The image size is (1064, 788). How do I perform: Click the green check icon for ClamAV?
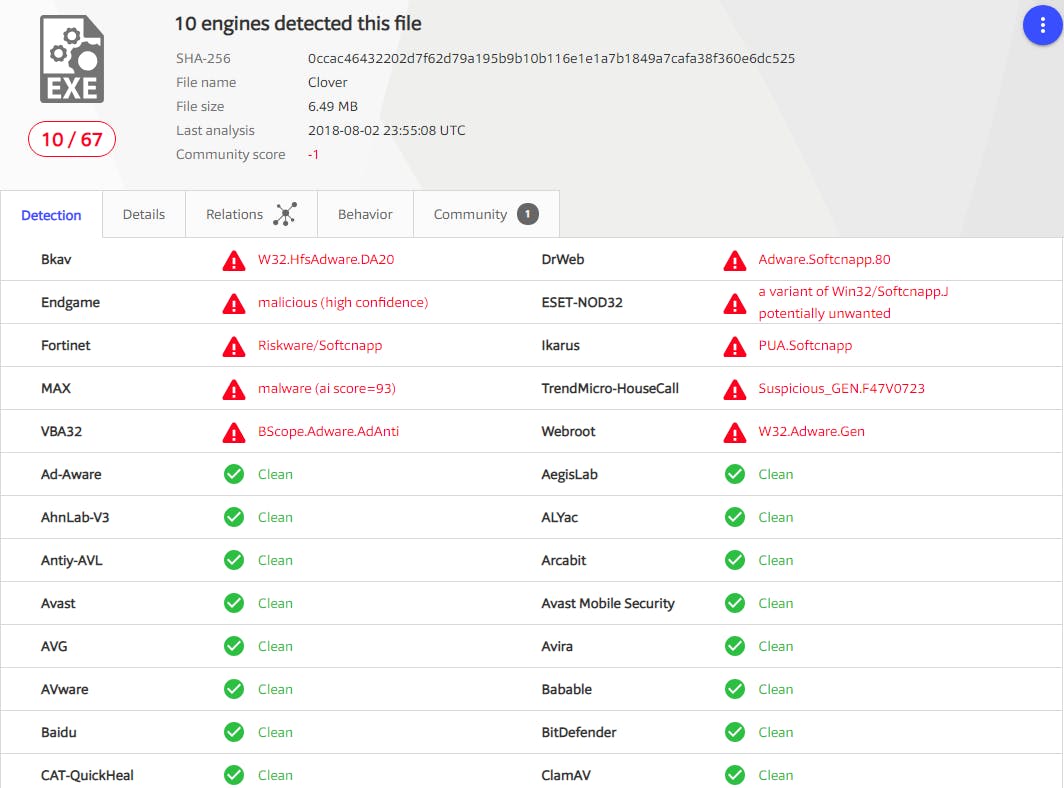tap(735, 775)
